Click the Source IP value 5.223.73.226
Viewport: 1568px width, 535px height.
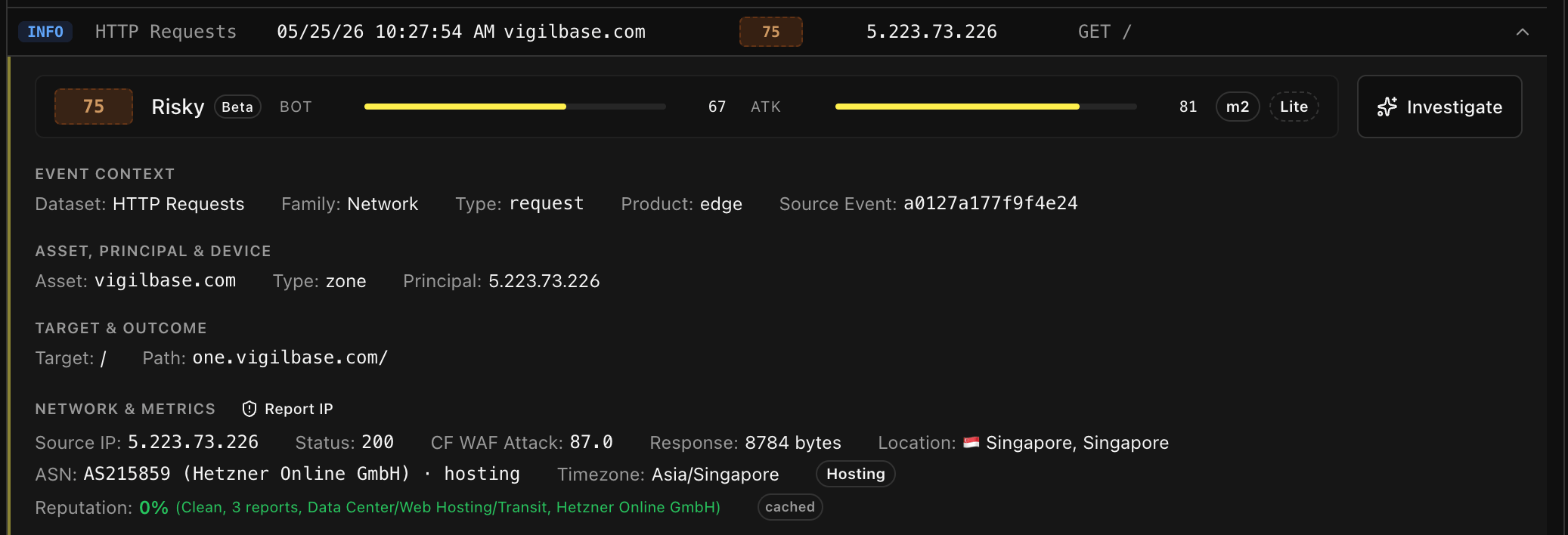tap(193, 442)
